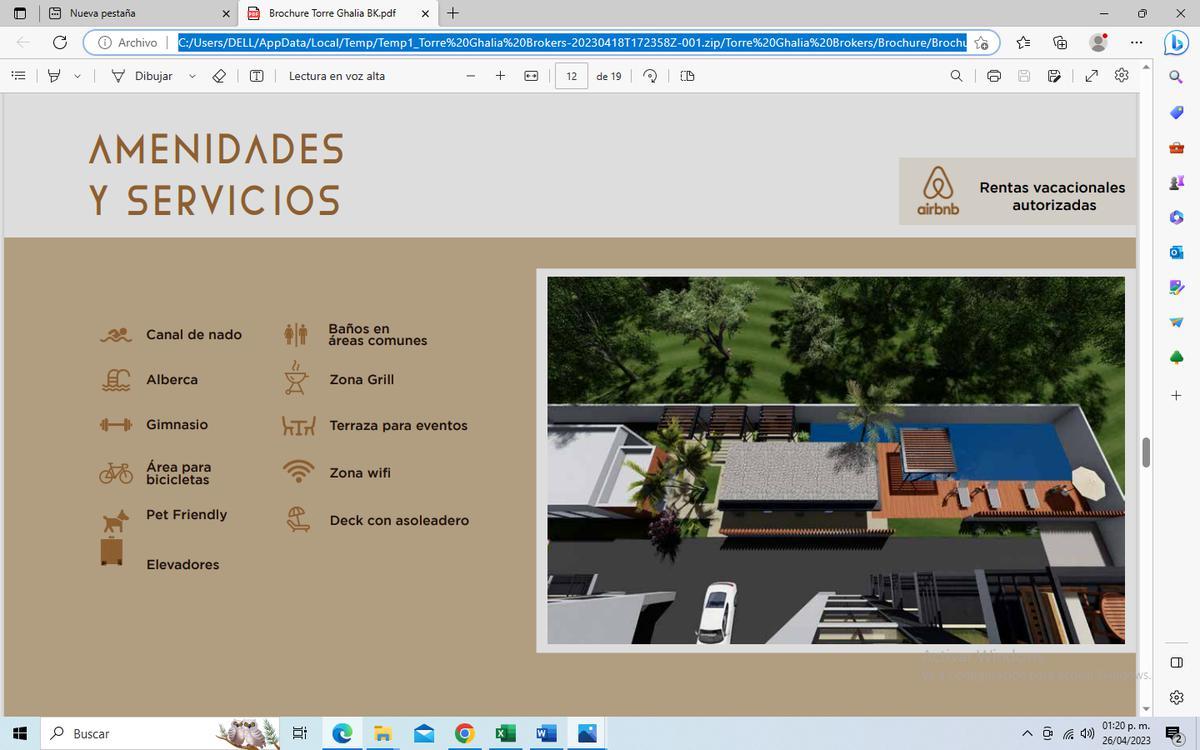1200x750 pixels.
Task: Click the Windows Start button
Action: click(x=20, y=733)
